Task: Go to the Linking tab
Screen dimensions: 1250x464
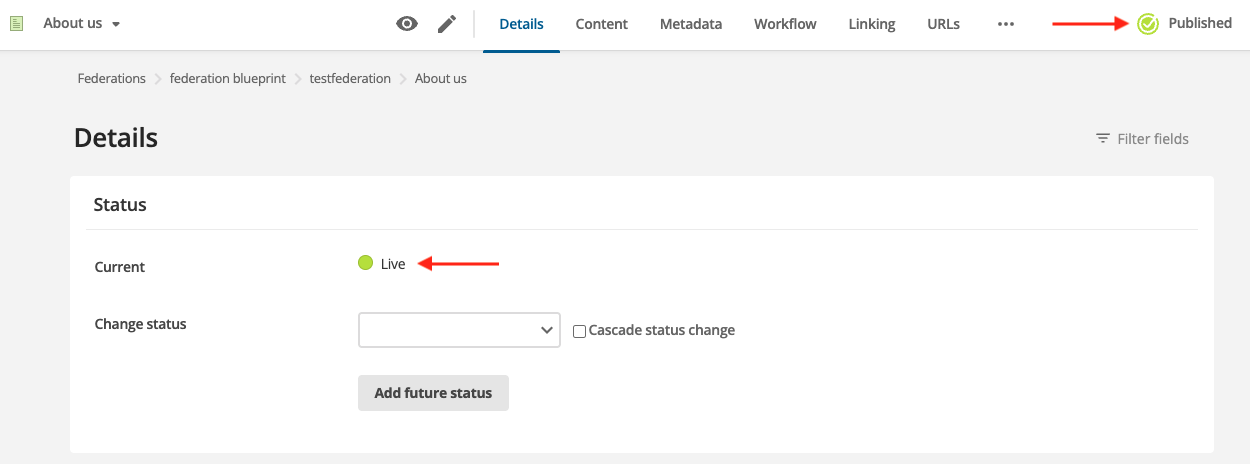Action: click(x=872, y=24)
